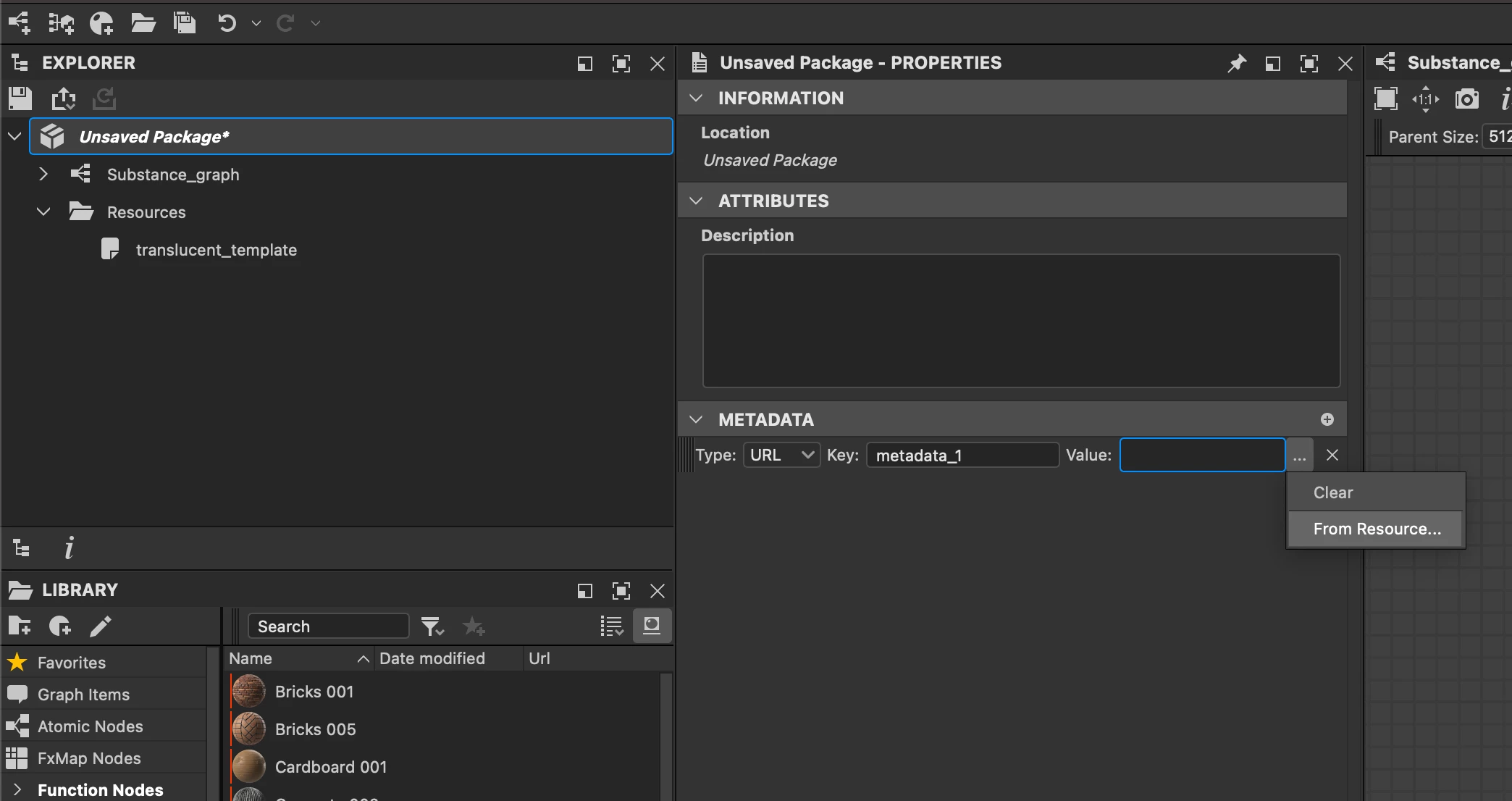Click the save package icon in Explorer

pos(20,98)
